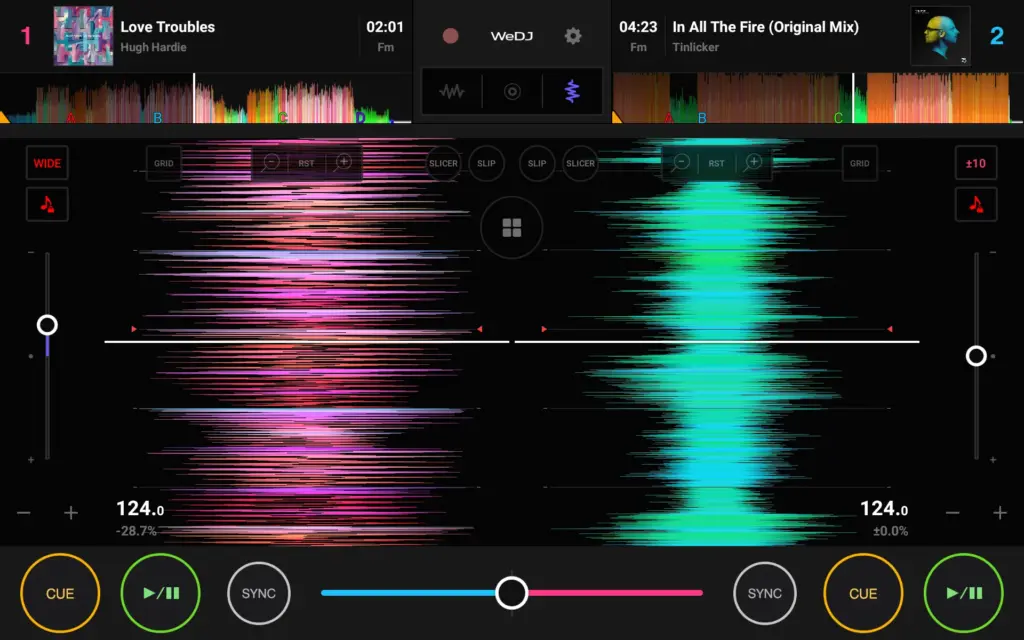
Task: Nudge deck 1 tempo with plus icon
Action: coord(71,513)
